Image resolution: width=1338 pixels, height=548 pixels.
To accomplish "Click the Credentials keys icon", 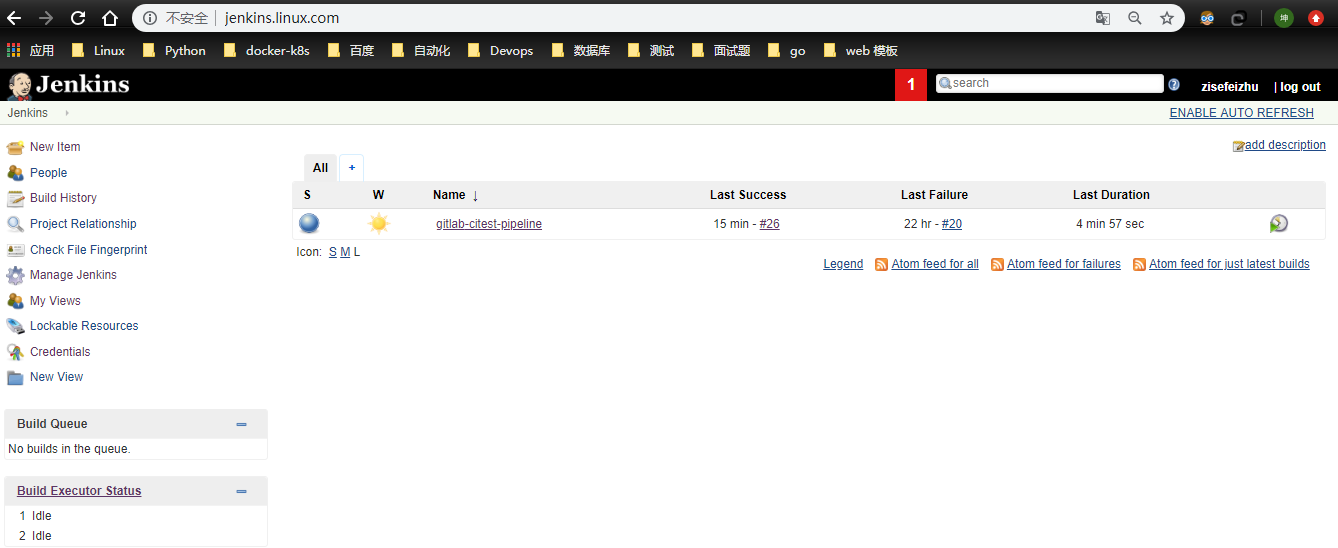I will tap(15, 352).
